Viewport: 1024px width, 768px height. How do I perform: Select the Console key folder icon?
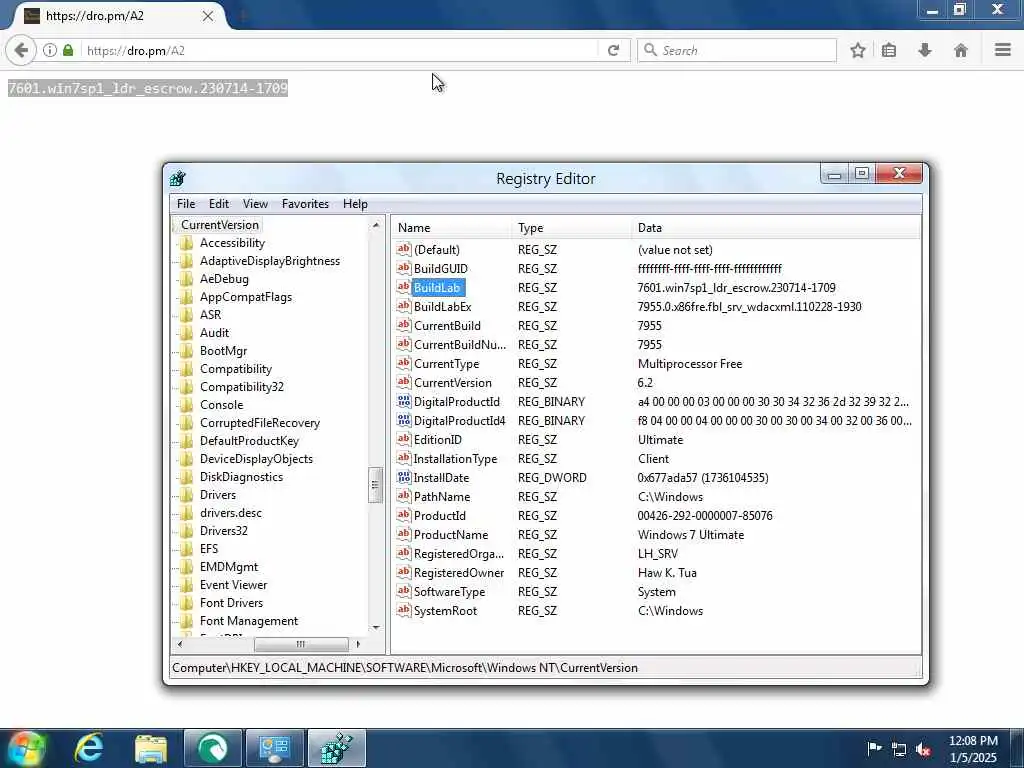coord(187,405)
